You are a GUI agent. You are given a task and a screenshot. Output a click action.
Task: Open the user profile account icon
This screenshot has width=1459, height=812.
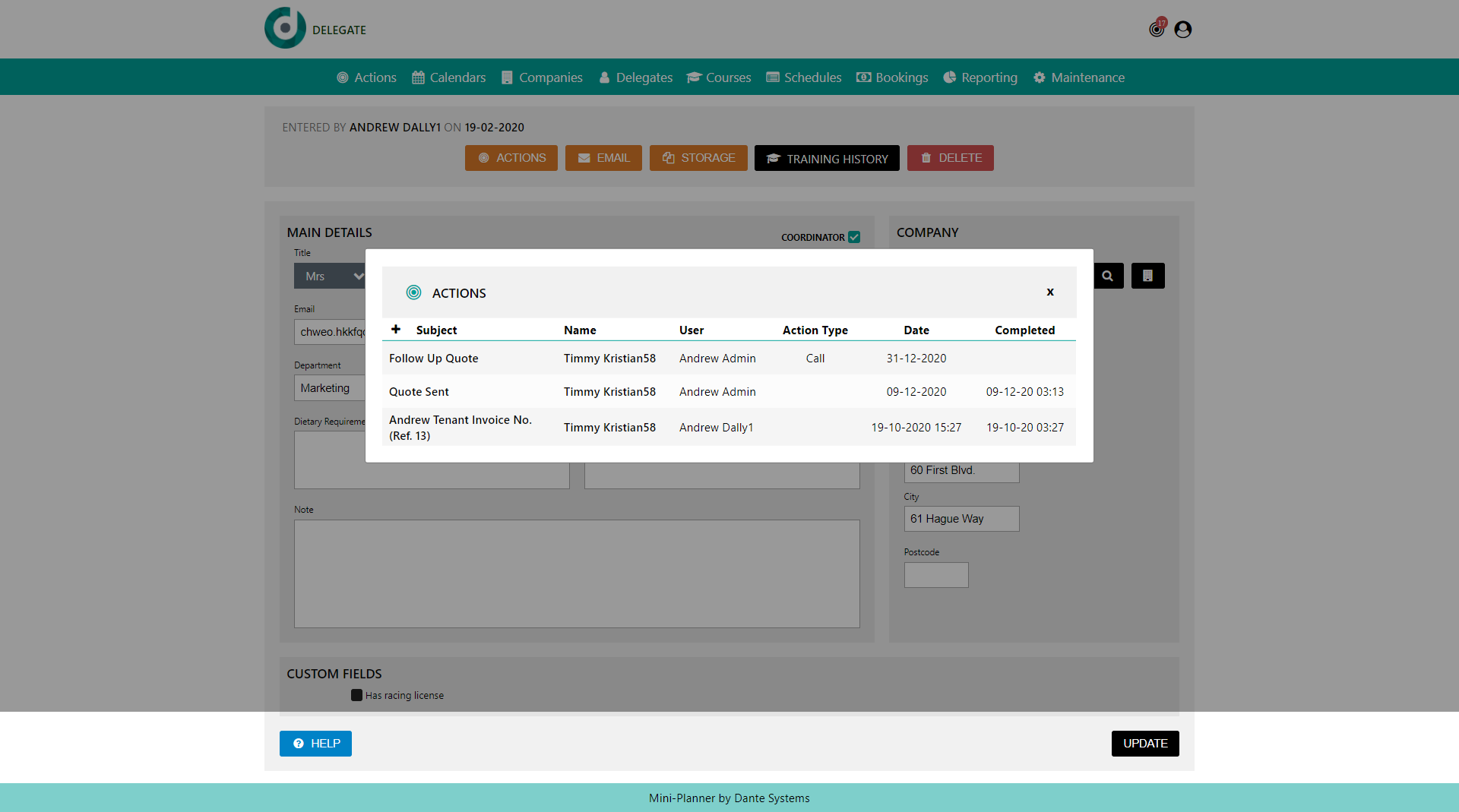pyautogui.click(x=1182, y=29)
